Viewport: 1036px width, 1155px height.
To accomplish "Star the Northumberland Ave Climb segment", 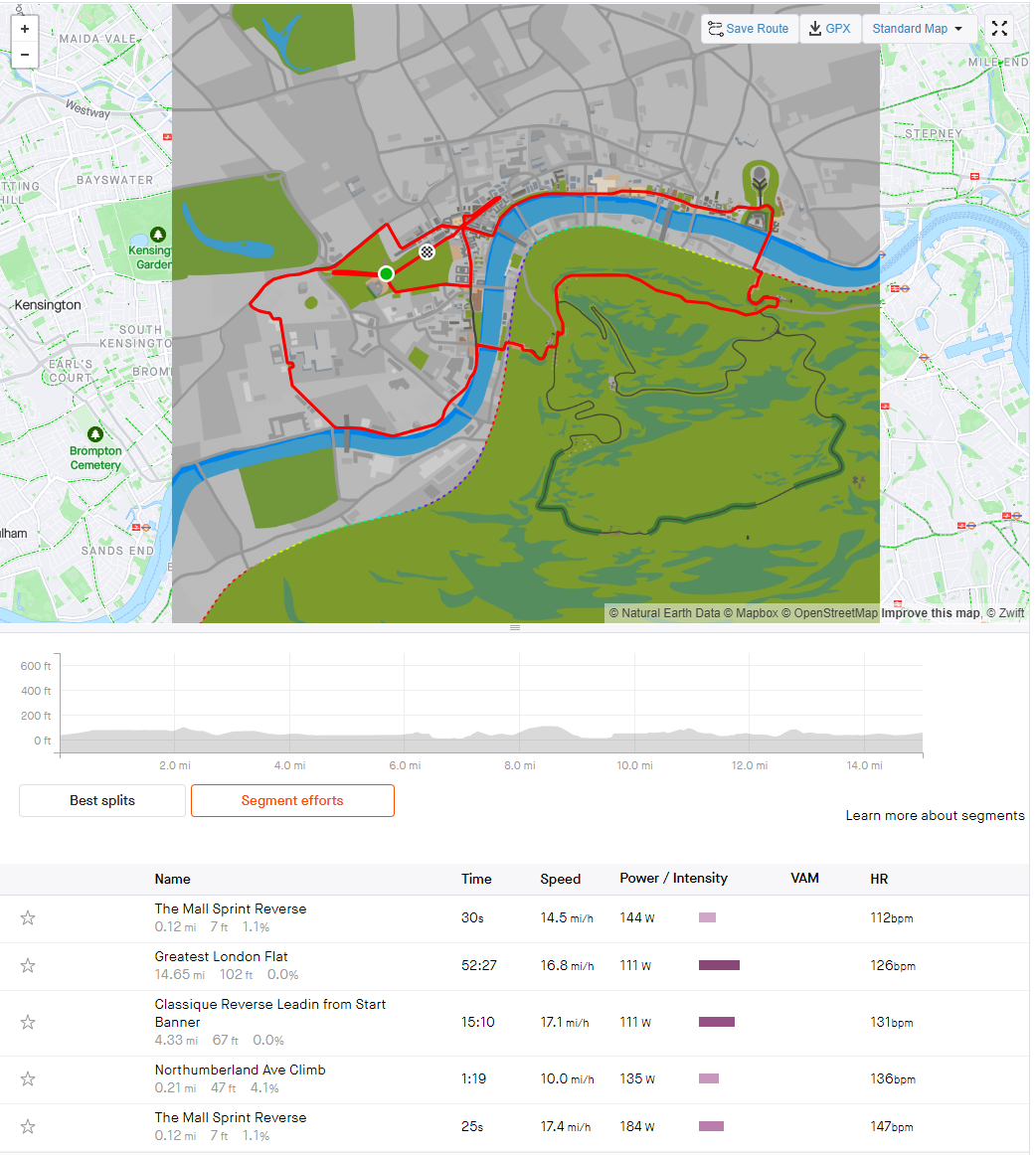I will tap(27, 1079).
